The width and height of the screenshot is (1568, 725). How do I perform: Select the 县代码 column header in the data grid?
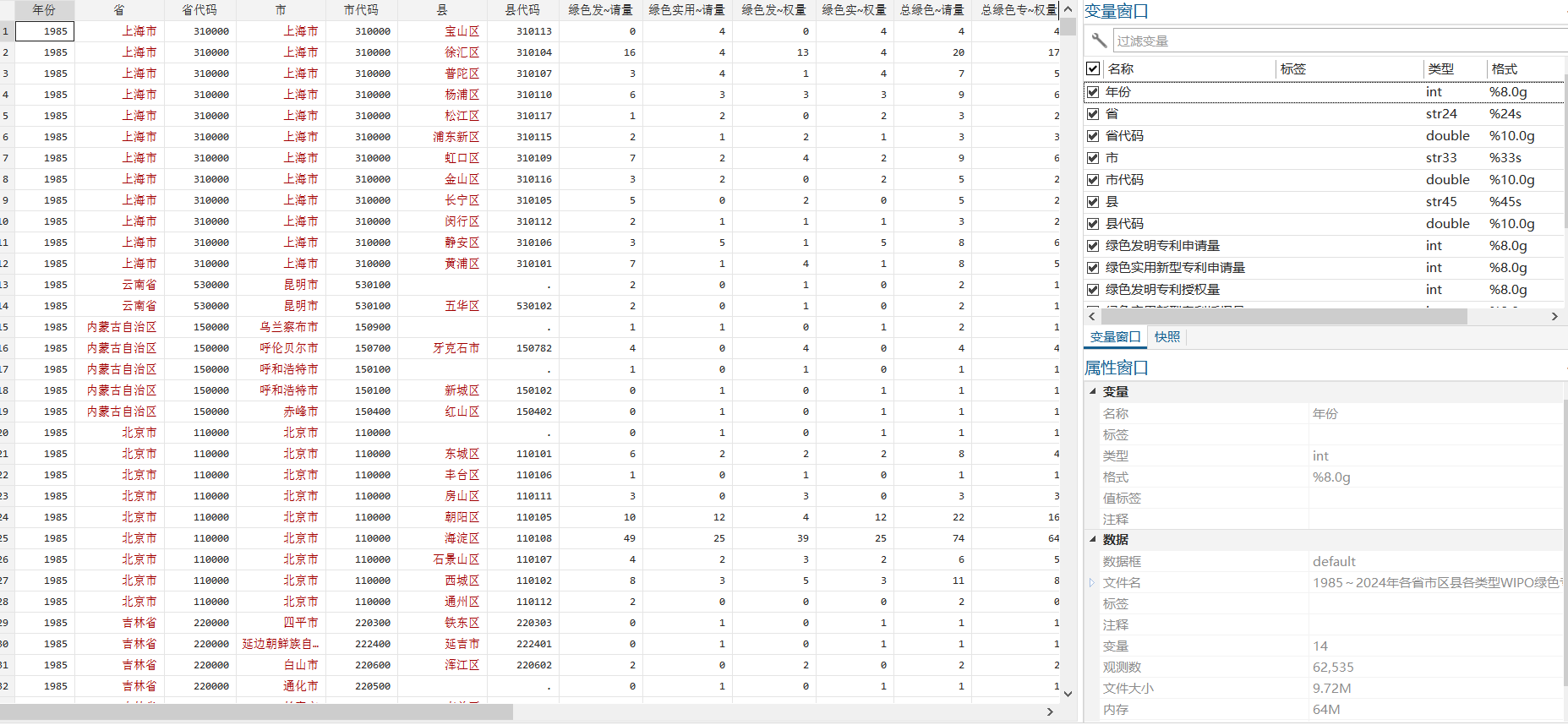[x=522, y=10]
